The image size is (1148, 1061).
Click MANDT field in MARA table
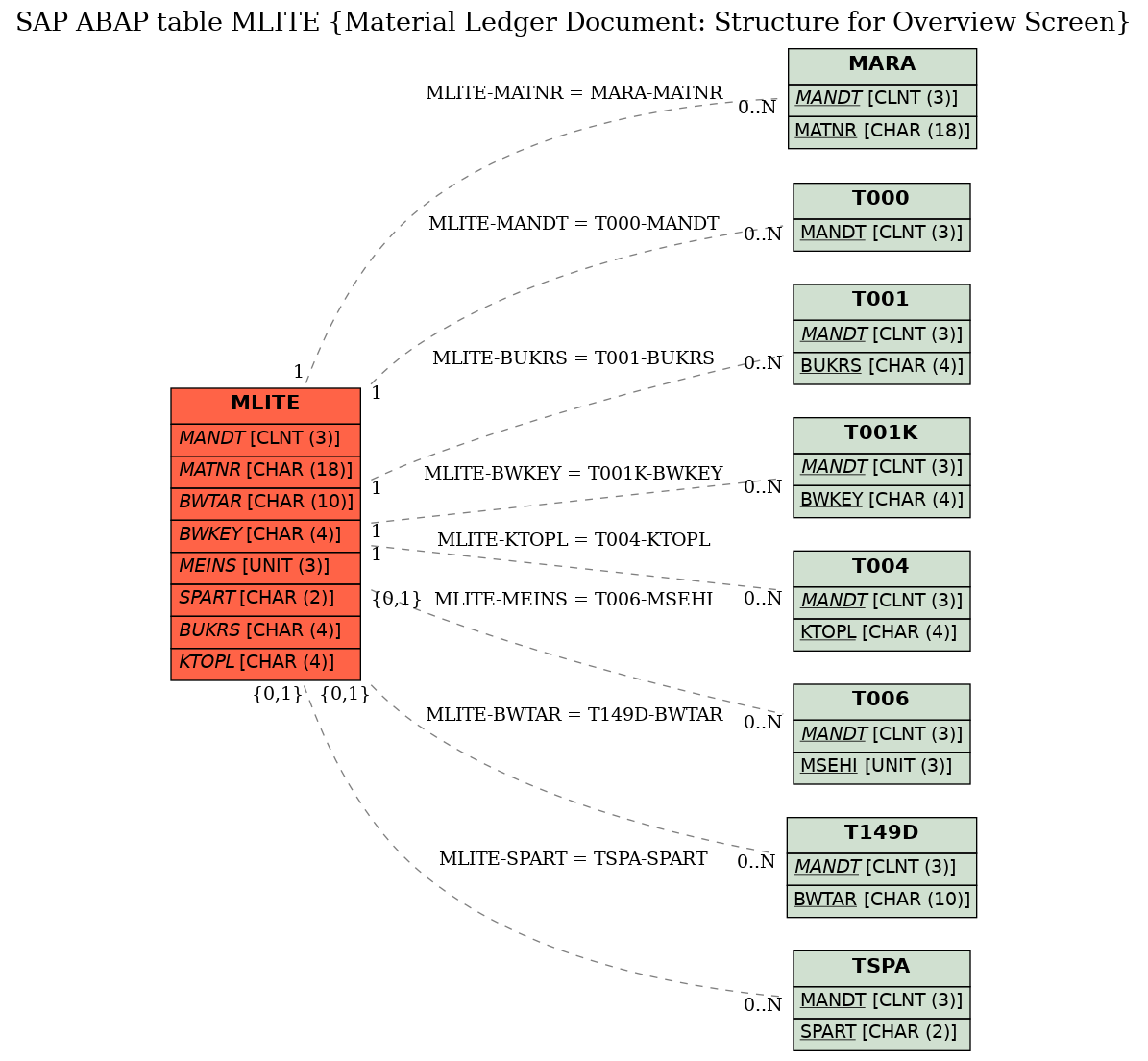coord(882,100)
